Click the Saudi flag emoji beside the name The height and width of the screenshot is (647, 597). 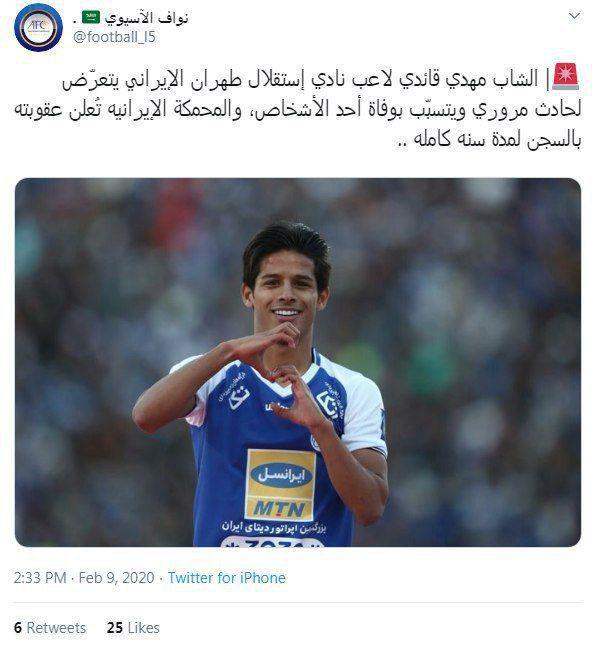(x=91, y=17)
